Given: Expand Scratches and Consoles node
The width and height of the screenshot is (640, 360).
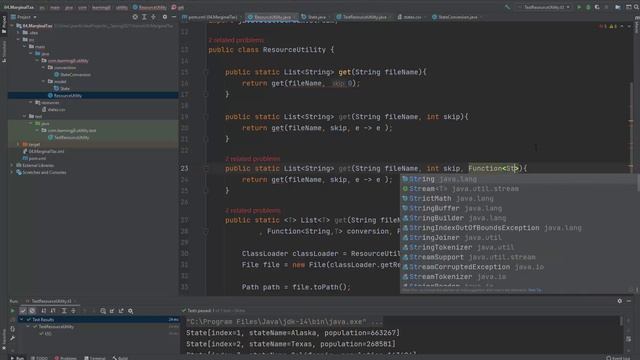Looking at the screenshot, I should 12,172.
